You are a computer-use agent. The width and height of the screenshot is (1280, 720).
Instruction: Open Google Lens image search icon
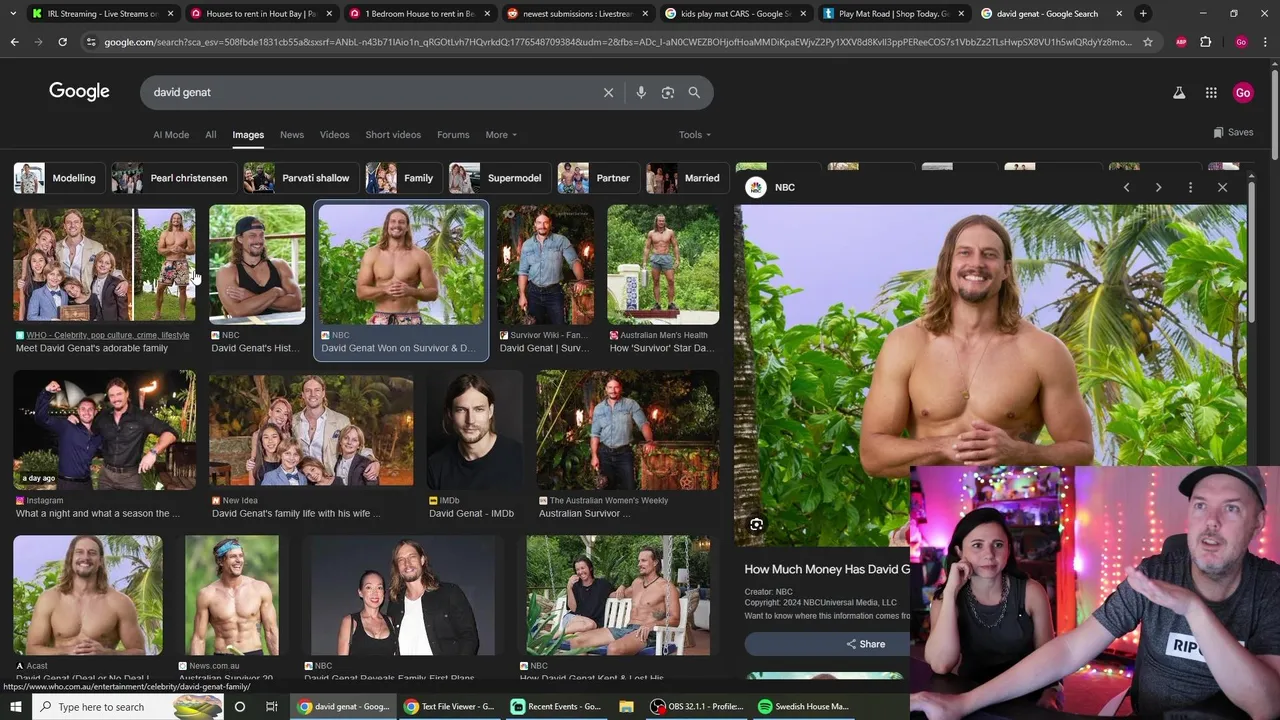click(x=668, y=92)
